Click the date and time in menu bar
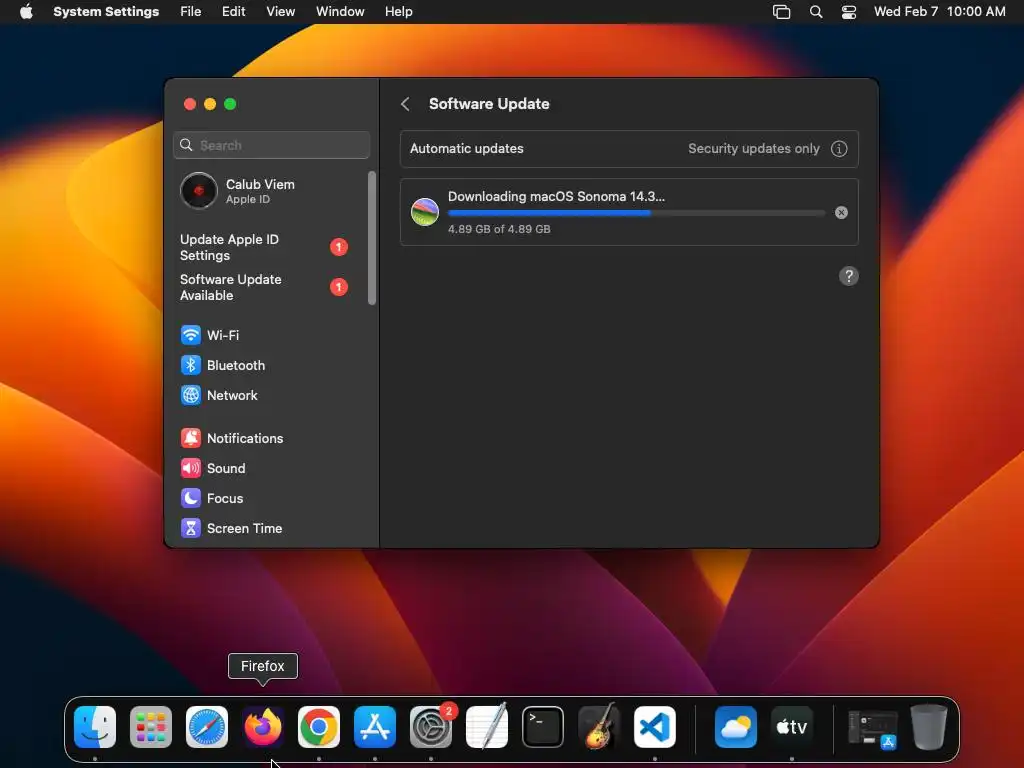Viewport: 1024px width, 768px height. 940,12
